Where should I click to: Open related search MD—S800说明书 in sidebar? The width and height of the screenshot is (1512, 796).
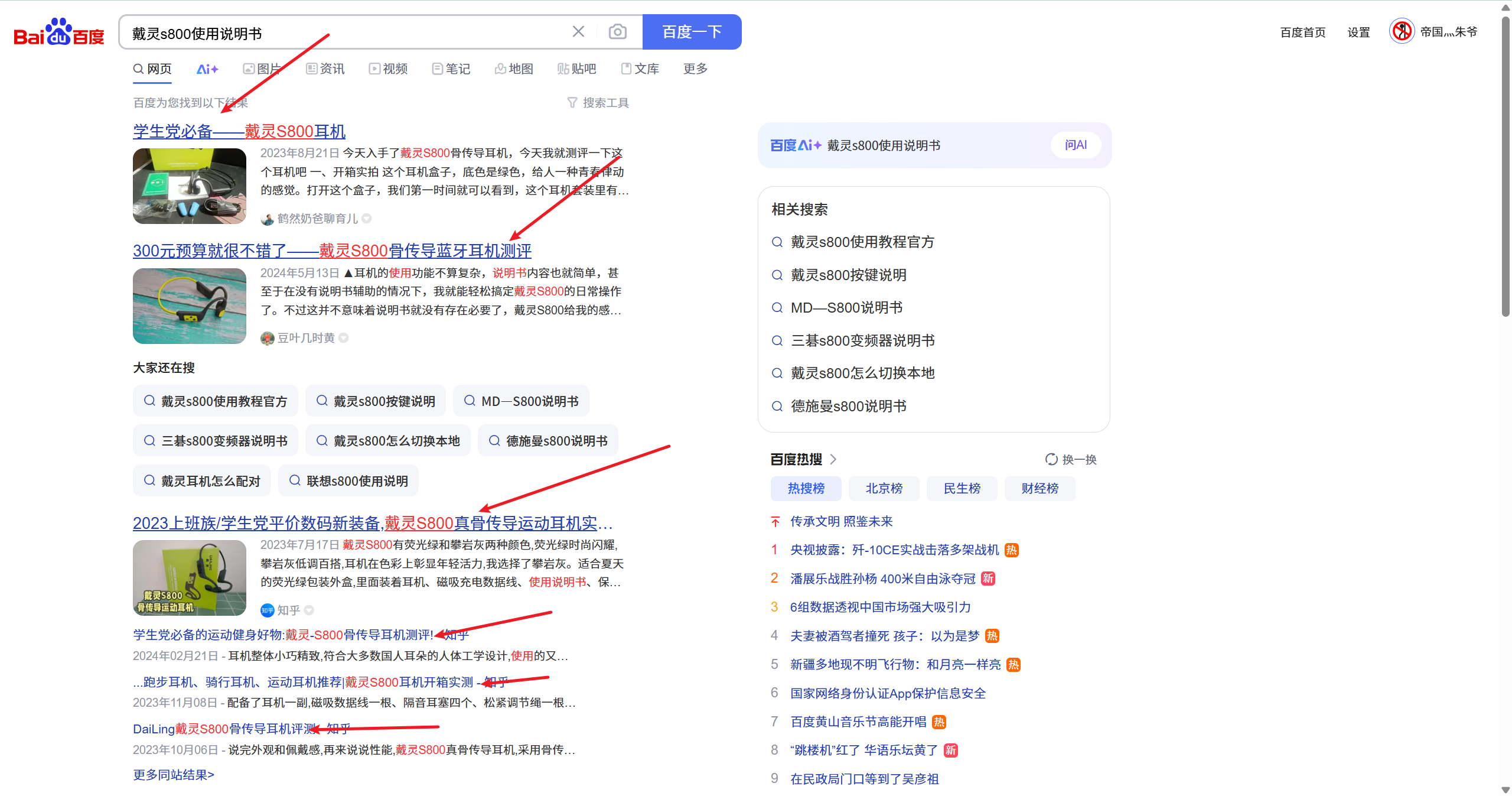click(x=846, y=308)
